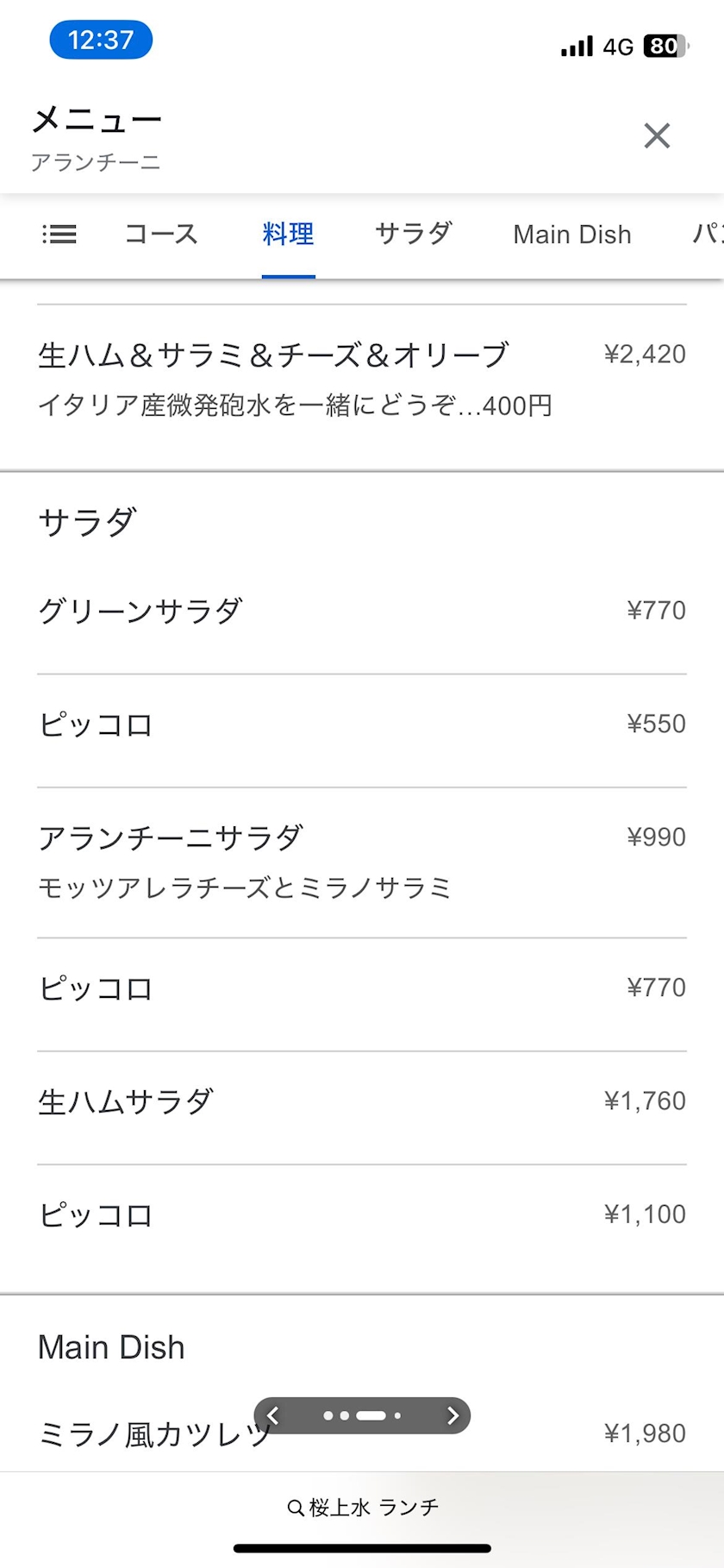Viewport: 724px width, 1568px height.
Task: Tap the search icon beside 桜上水 ランチ
Action: 295,1508
